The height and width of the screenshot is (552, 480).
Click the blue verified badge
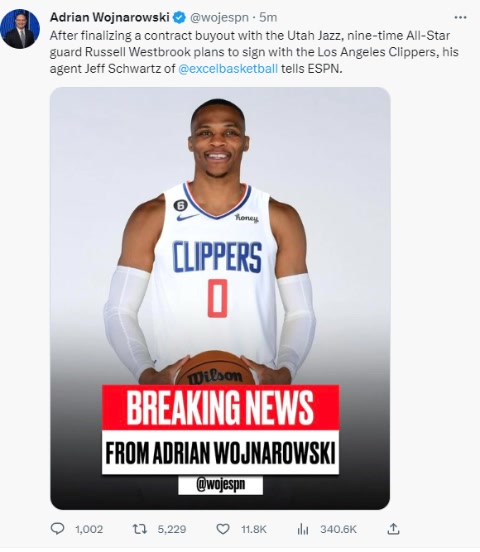(180, 17)
